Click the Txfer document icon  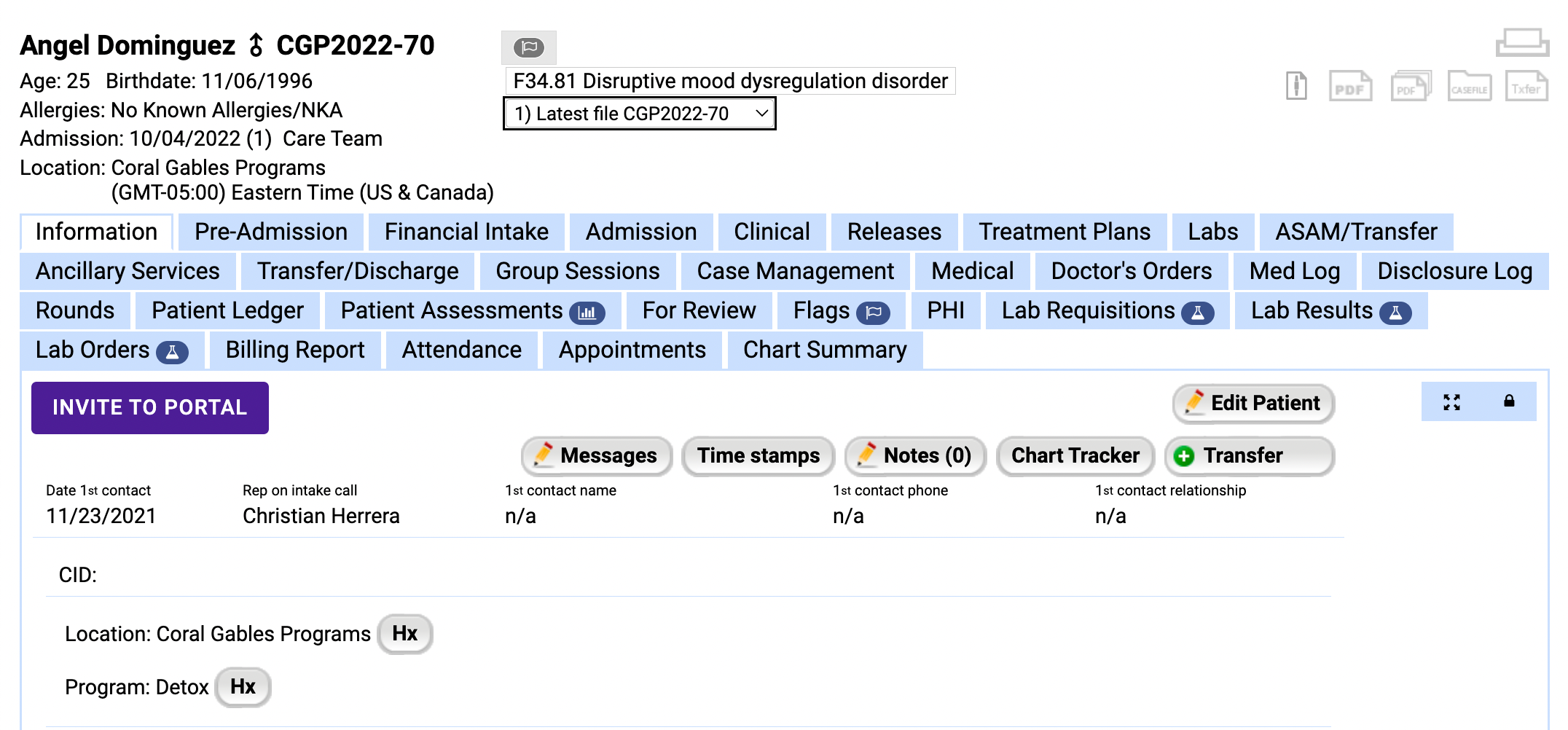[1526, 87]
